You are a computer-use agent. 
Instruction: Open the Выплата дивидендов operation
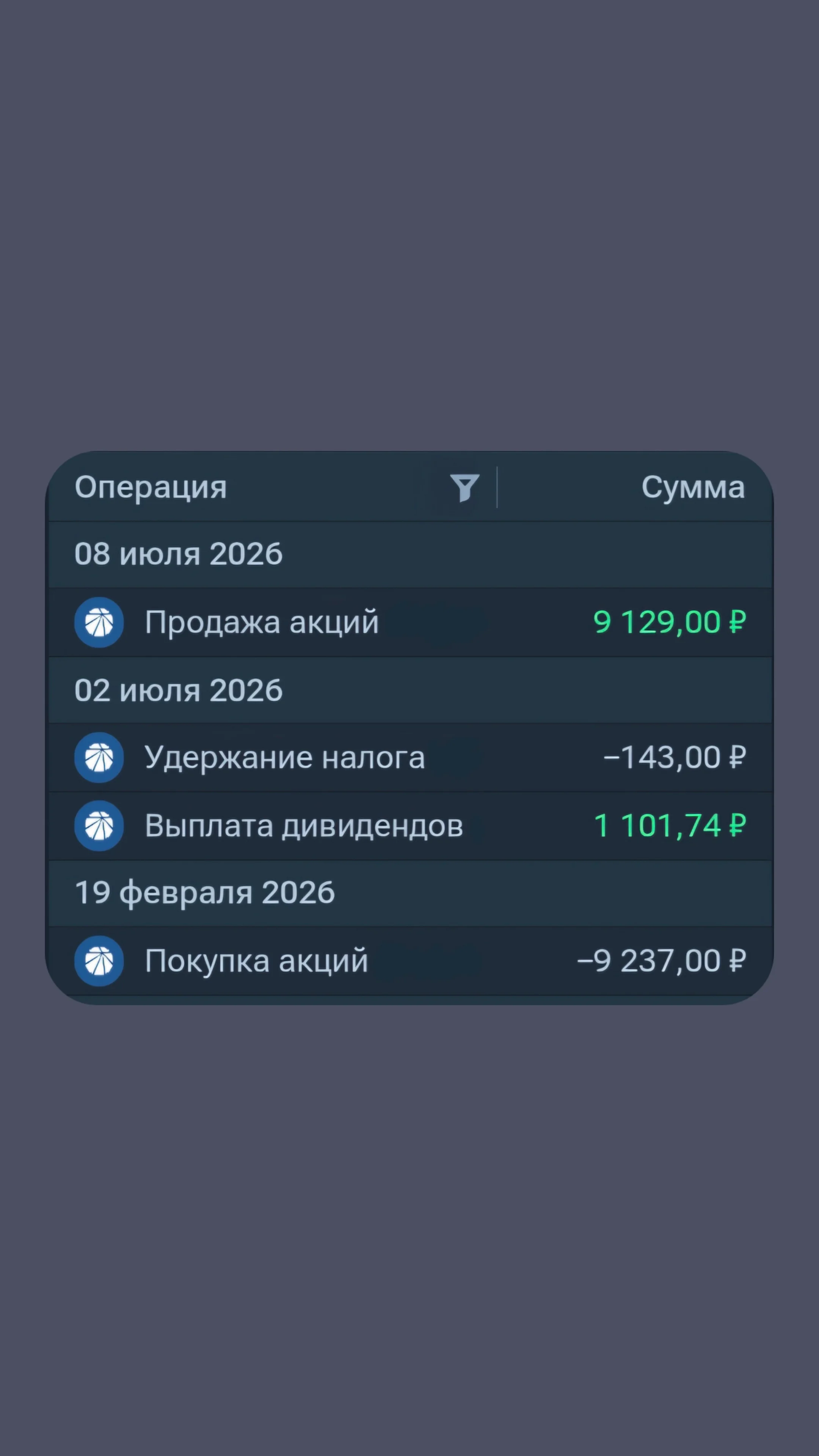pos(410,826)
